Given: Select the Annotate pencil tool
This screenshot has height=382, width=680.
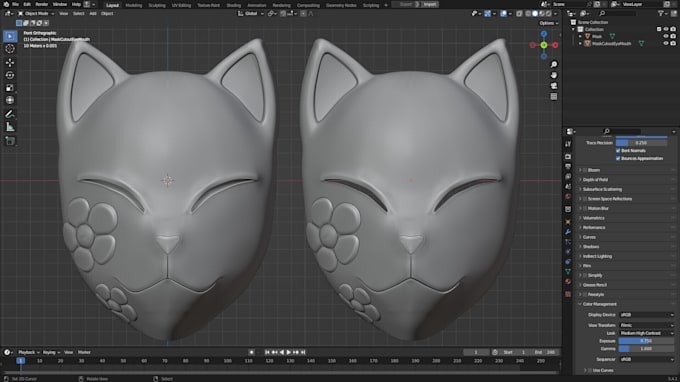Looking at the screenshot, I should point(10,114).
